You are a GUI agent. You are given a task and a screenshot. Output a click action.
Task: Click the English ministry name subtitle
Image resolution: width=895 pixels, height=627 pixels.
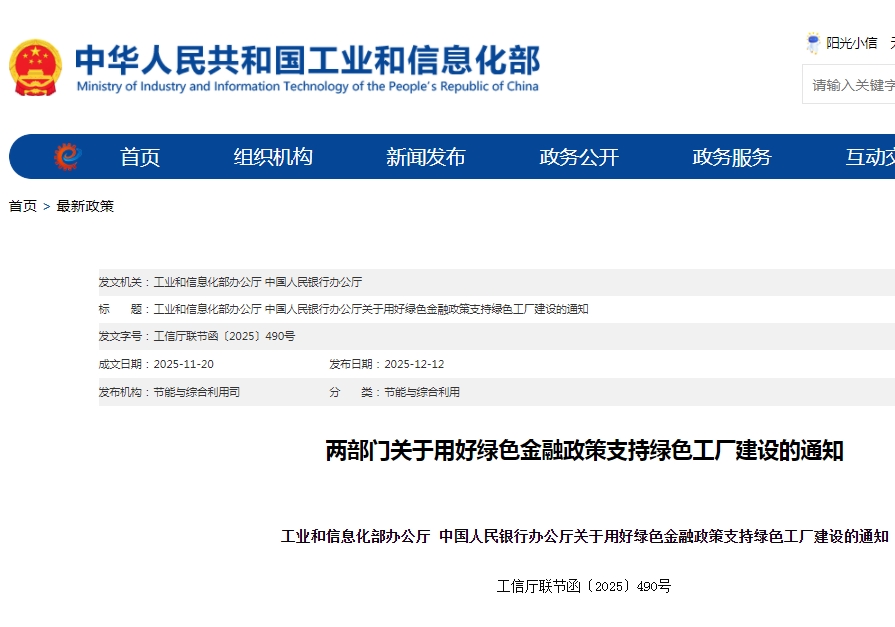[x=307, y=87]
